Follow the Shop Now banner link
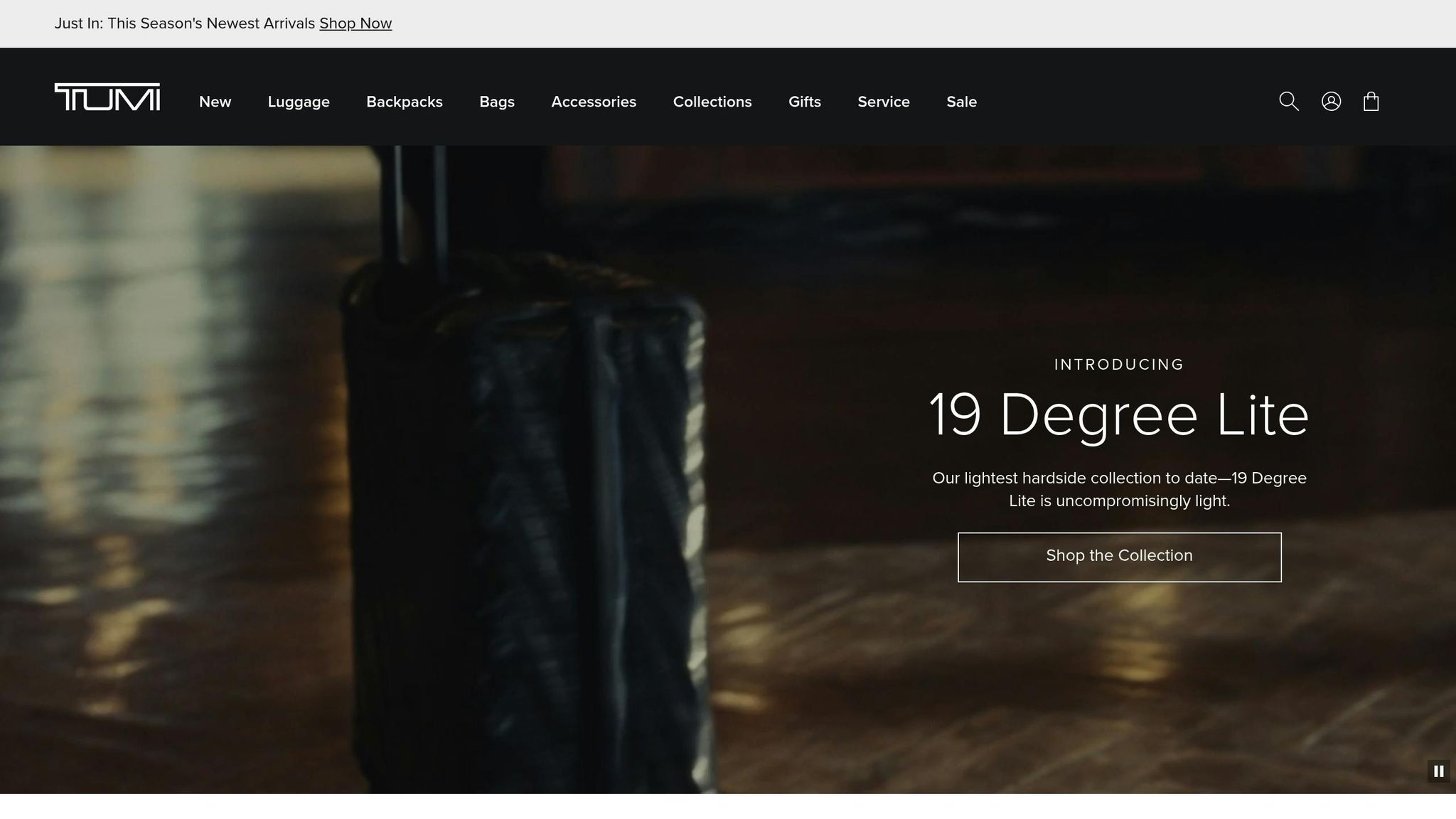Viewport: 1456px width, 819px height. coord(355,23)
